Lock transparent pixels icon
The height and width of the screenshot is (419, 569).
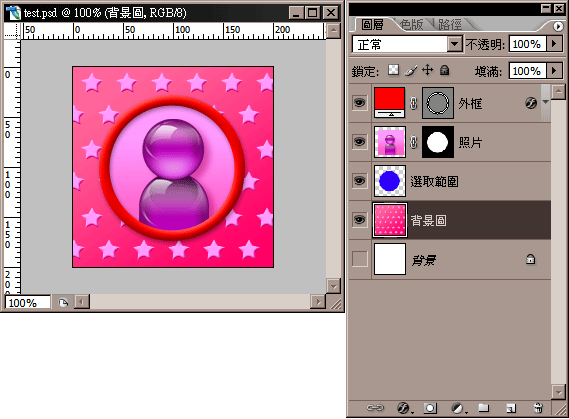point(393,70)
